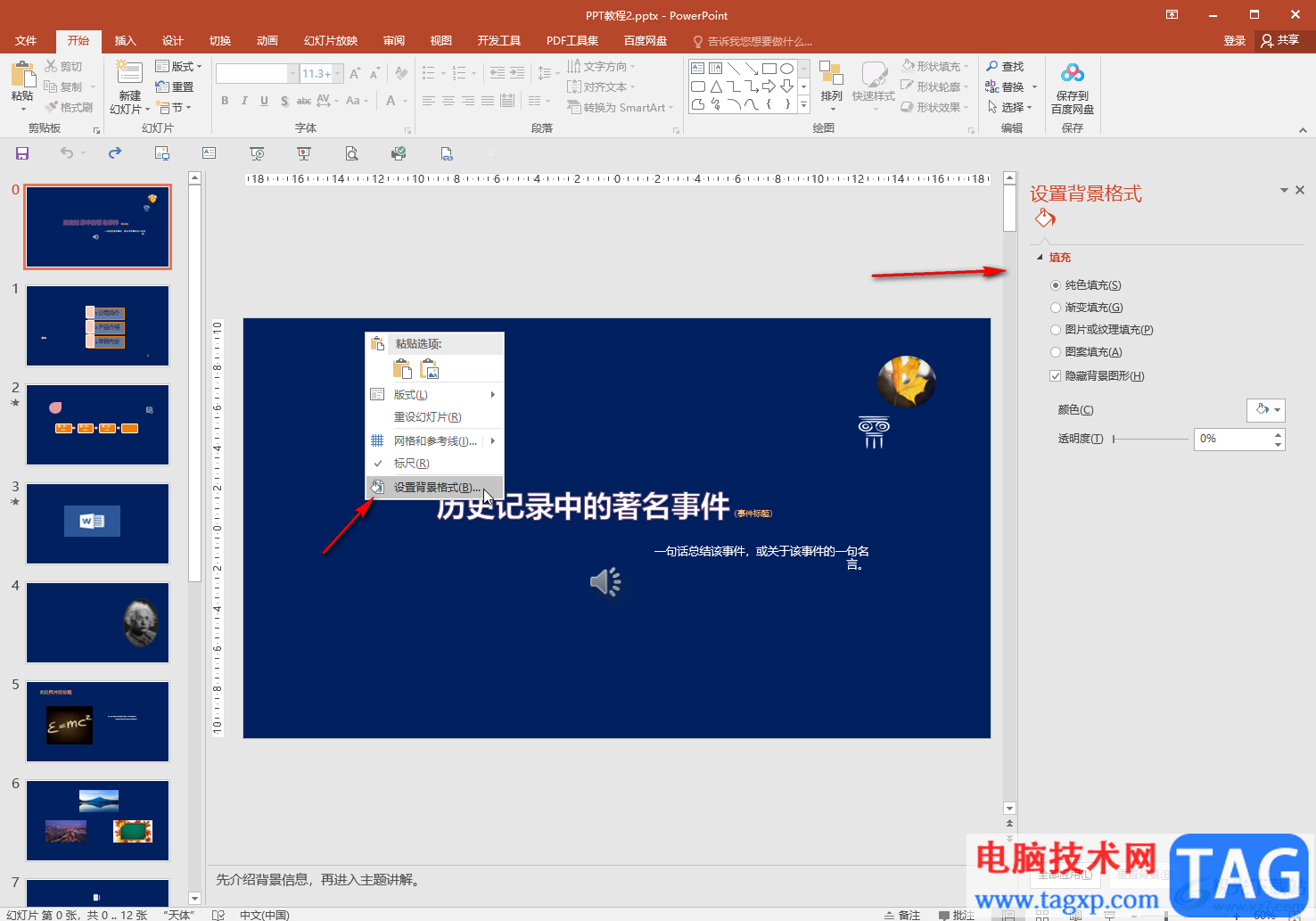1316x921 pixels.
Task: Collapse the Fill section
Action: [x=1040, y=258]
